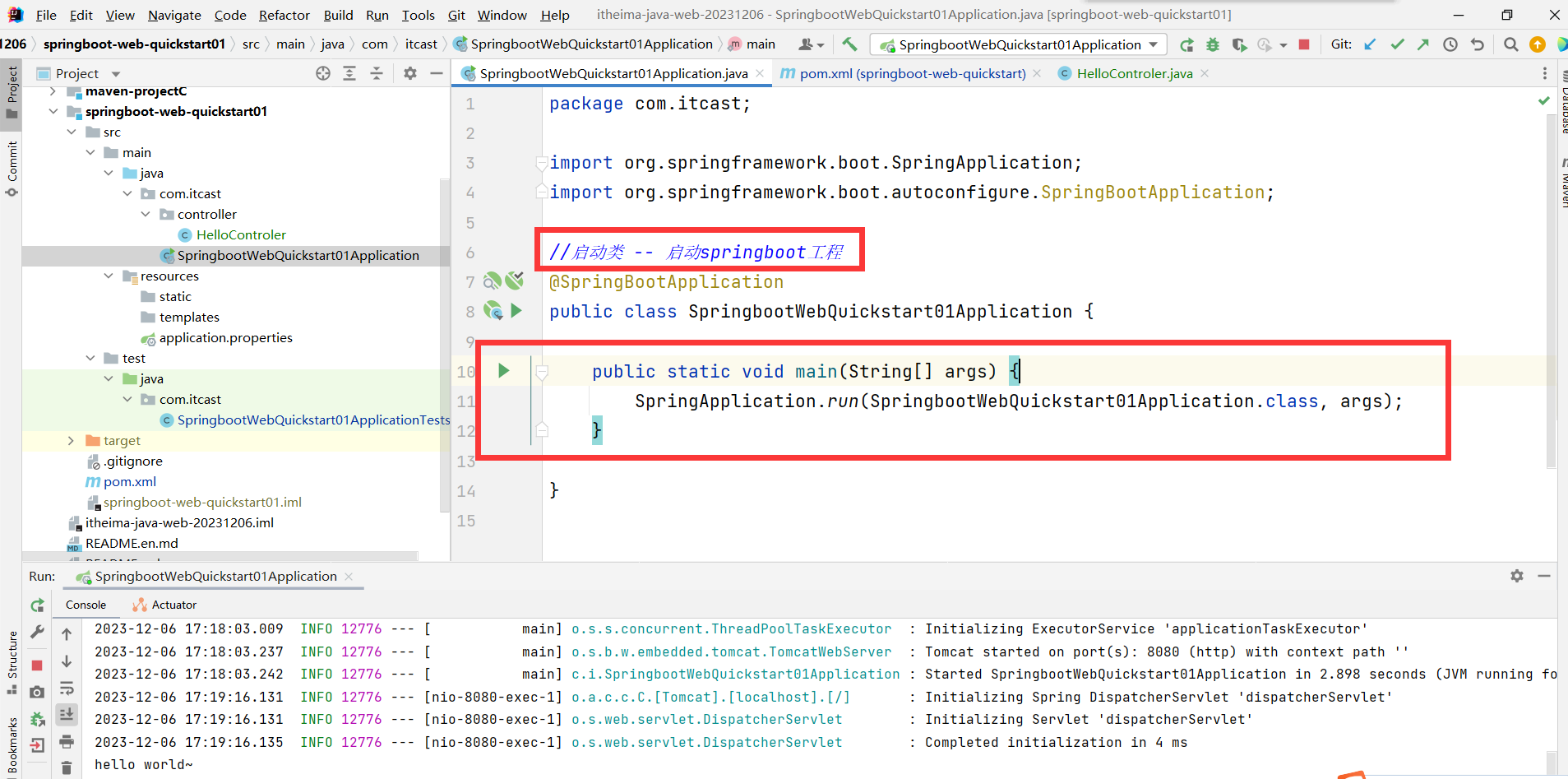Rerun application in Run panel
The image size is (1568, 779).
coord(37,605)
